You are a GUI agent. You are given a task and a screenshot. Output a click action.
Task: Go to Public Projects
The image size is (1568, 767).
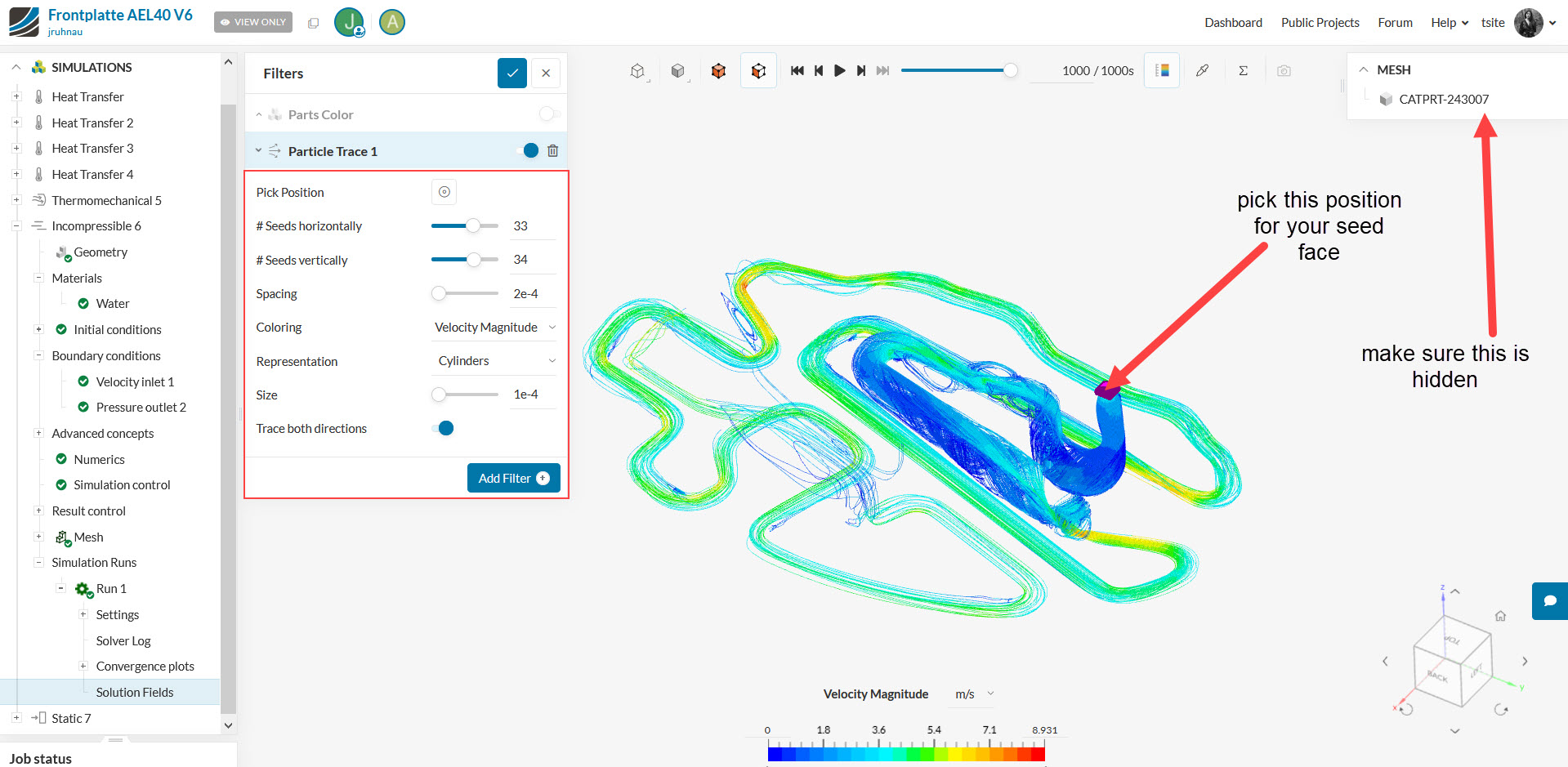click(1320, 23)
